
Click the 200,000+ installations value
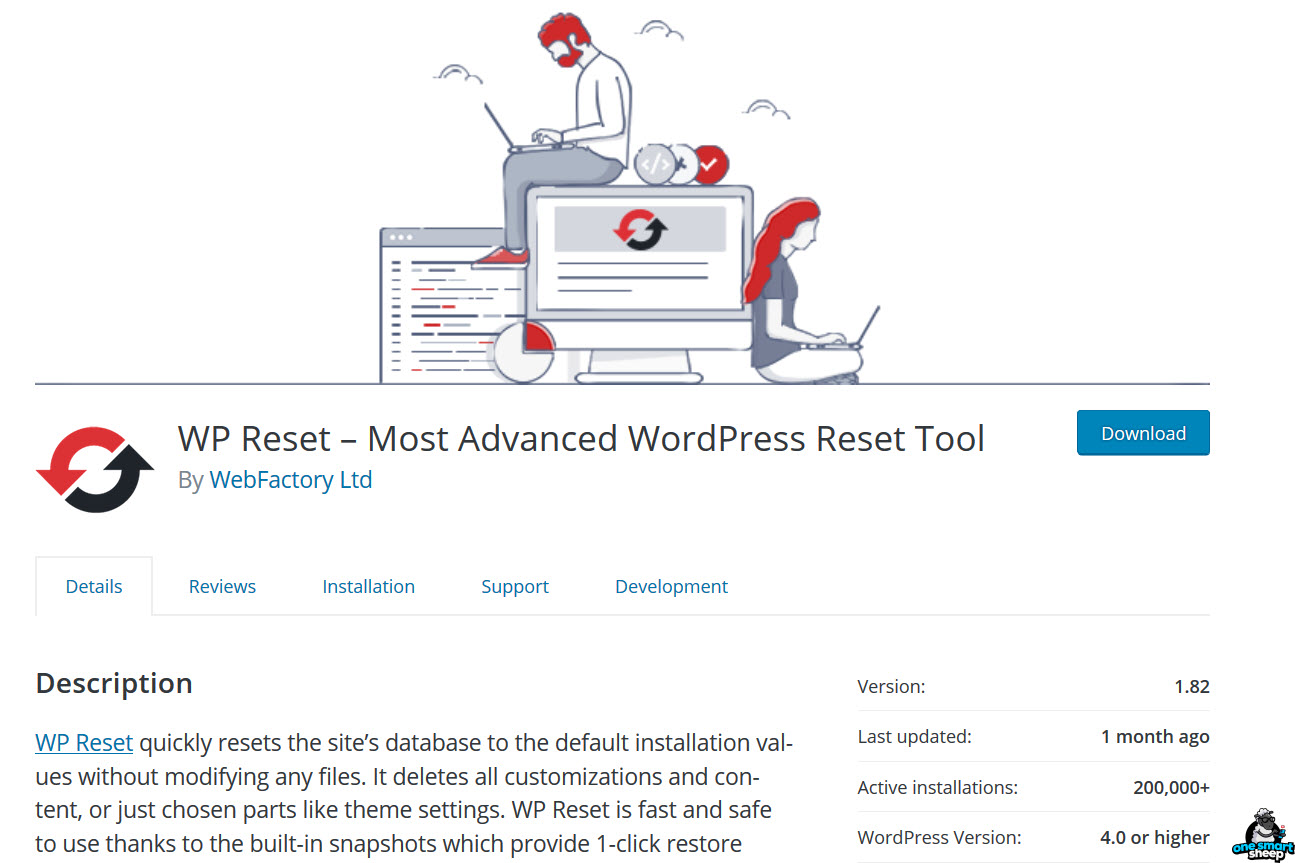pos(1171,788)
